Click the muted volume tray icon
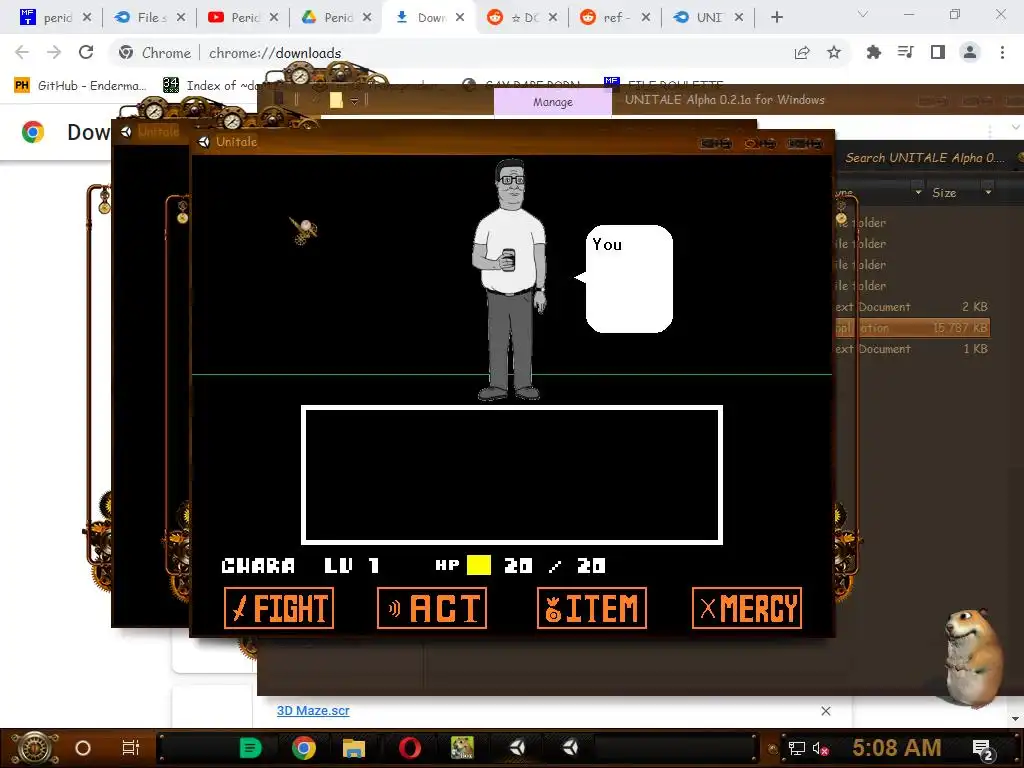Screen dimensions: 1024x768 click(821, 748)
